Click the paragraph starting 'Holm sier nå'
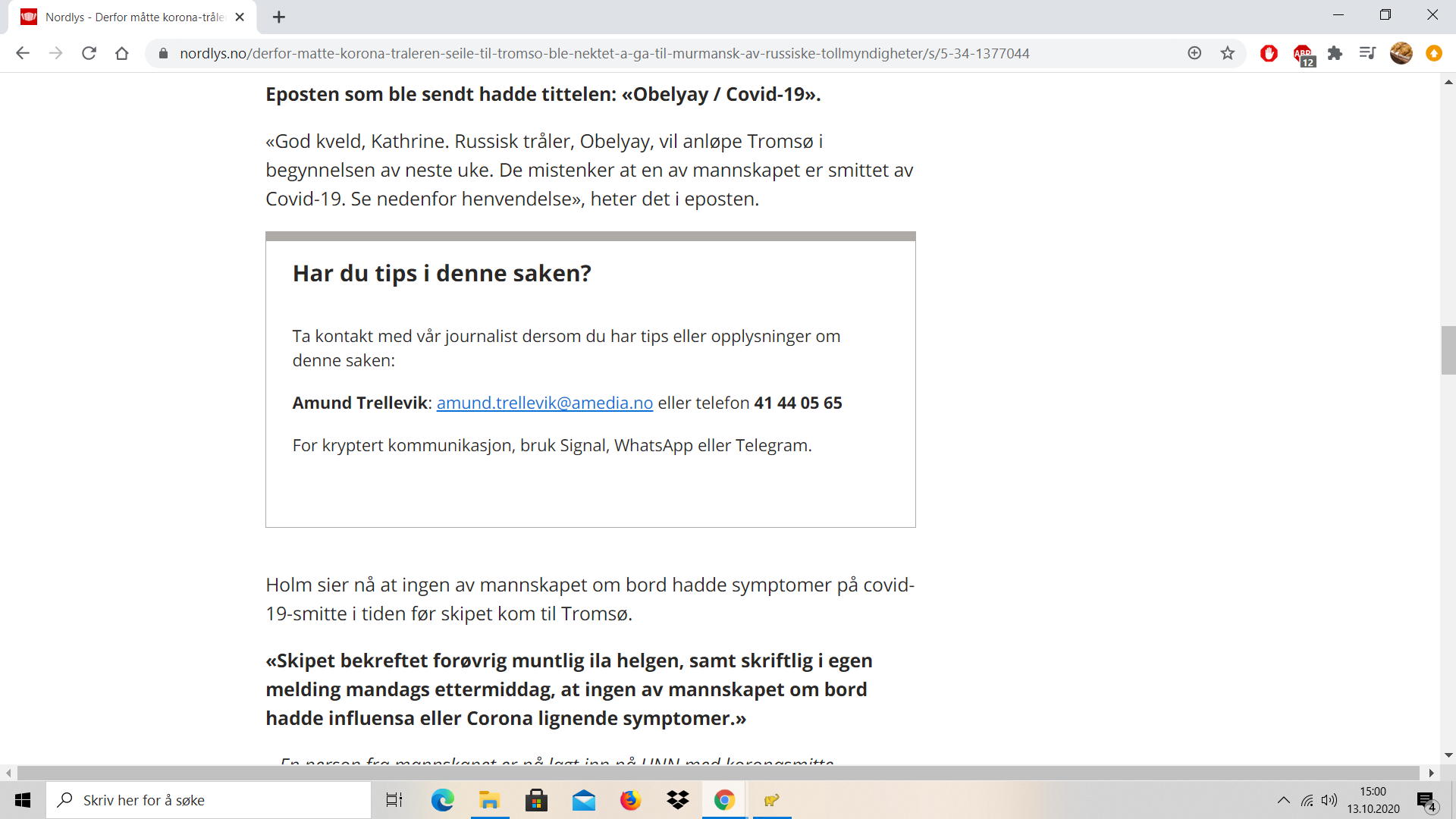 point(590,599)
